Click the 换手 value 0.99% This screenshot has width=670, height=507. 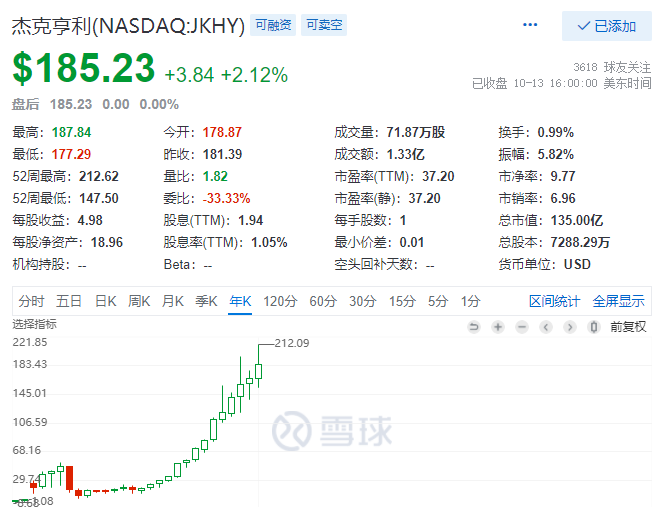[x=555, y=132]
